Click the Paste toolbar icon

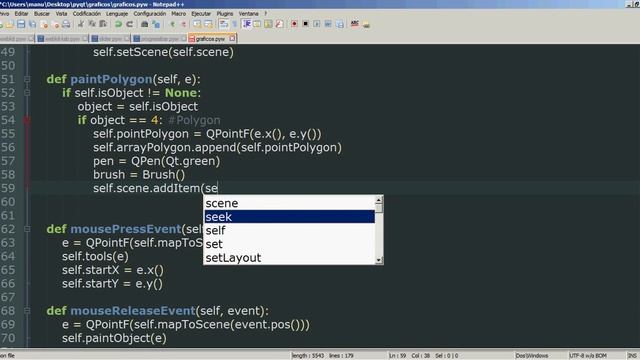103,24
